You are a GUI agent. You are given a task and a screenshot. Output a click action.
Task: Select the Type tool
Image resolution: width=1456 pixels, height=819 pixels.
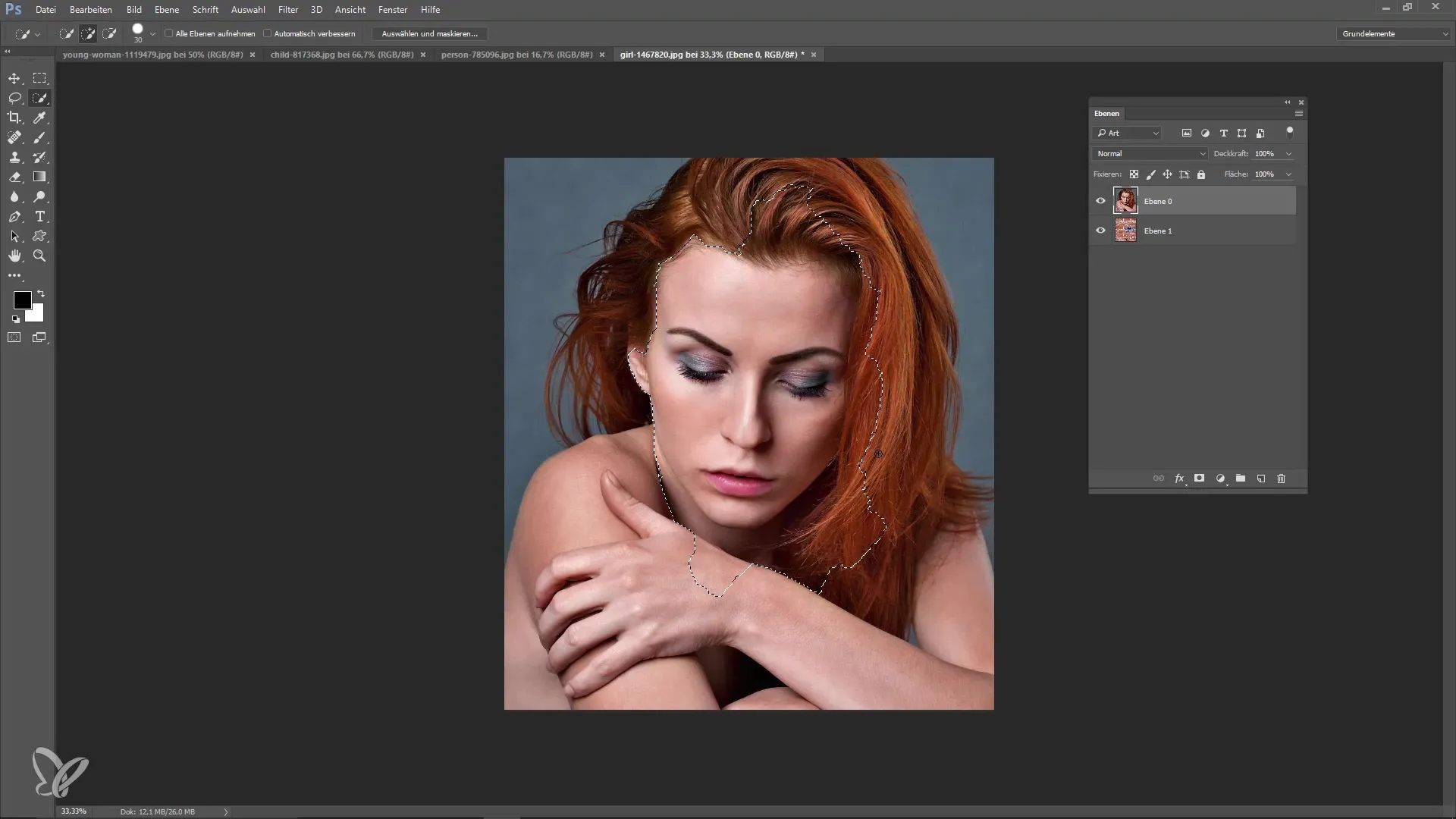pyautogui.click(x=39, y=217)
